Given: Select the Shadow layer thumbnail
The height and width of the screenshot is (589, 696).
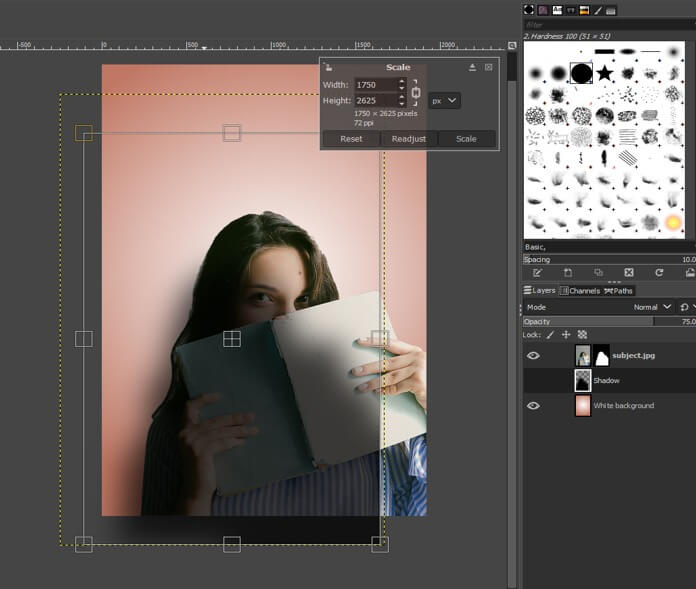Looking at the screenshot, I should [583, 380].
